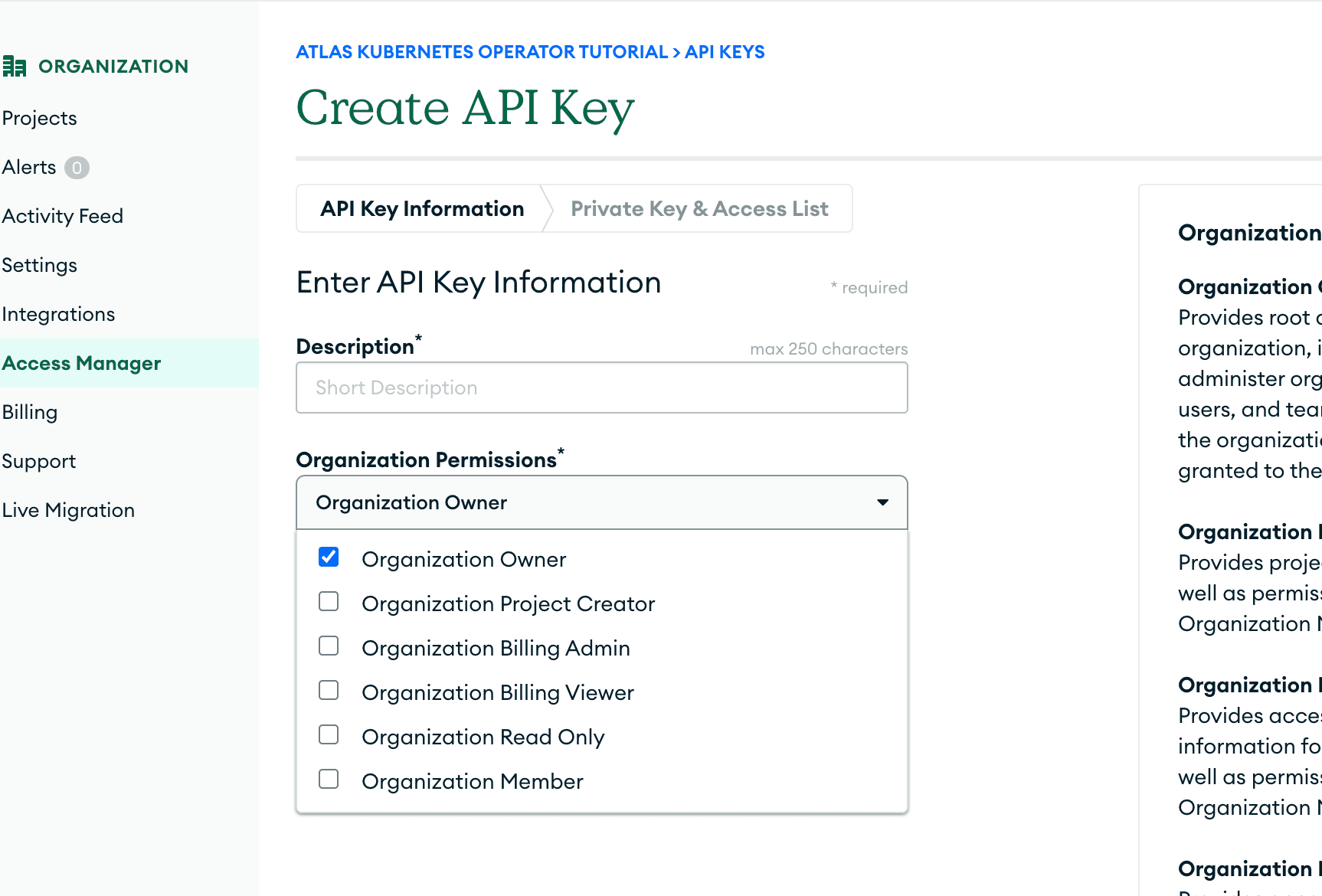Collapse the Organization Permissions dropdown
The image size is (1322, 896).
tap(882, 502)
